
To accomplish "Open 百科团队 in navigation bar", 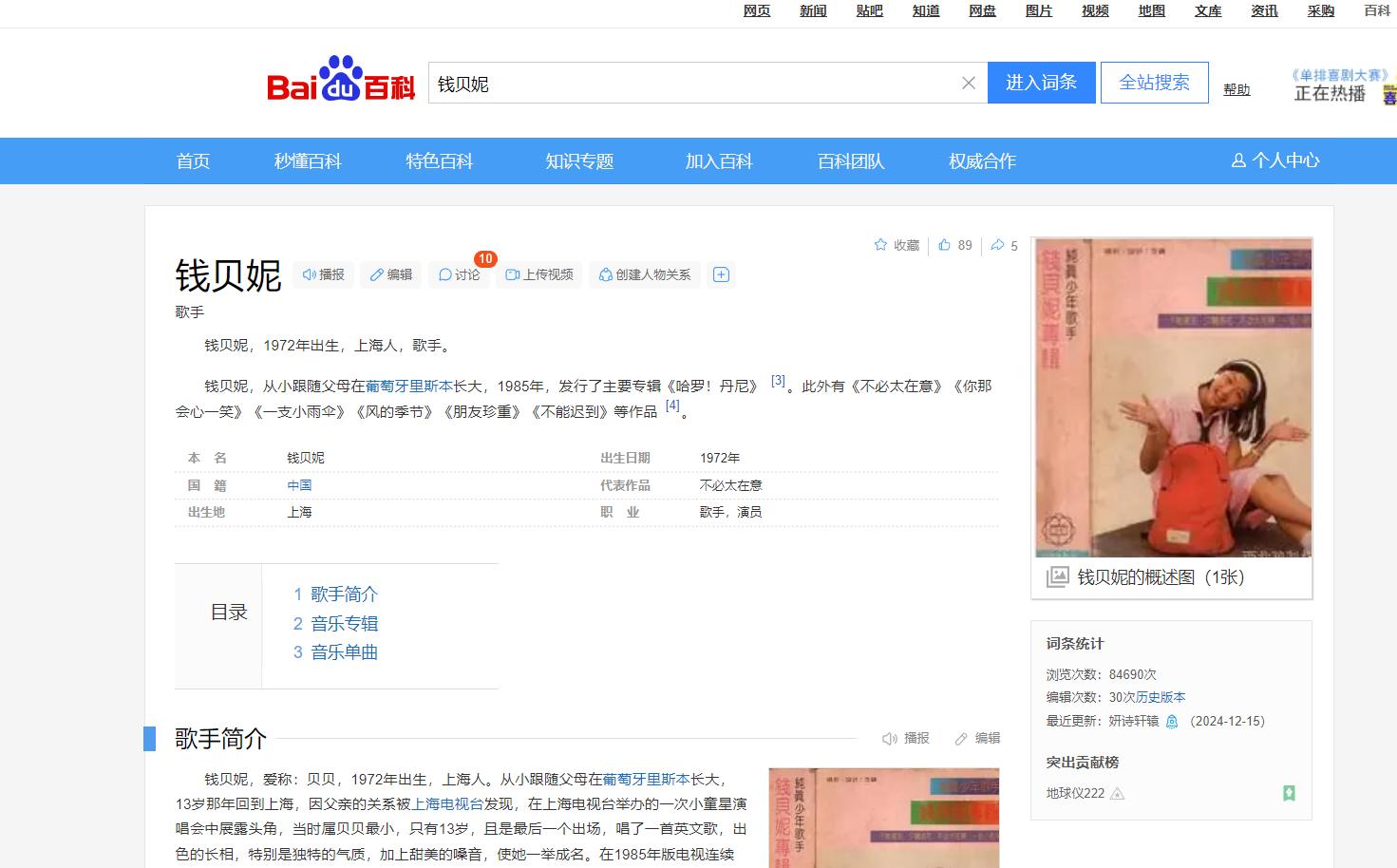I will pyautogui.click(x=851, y=160).
